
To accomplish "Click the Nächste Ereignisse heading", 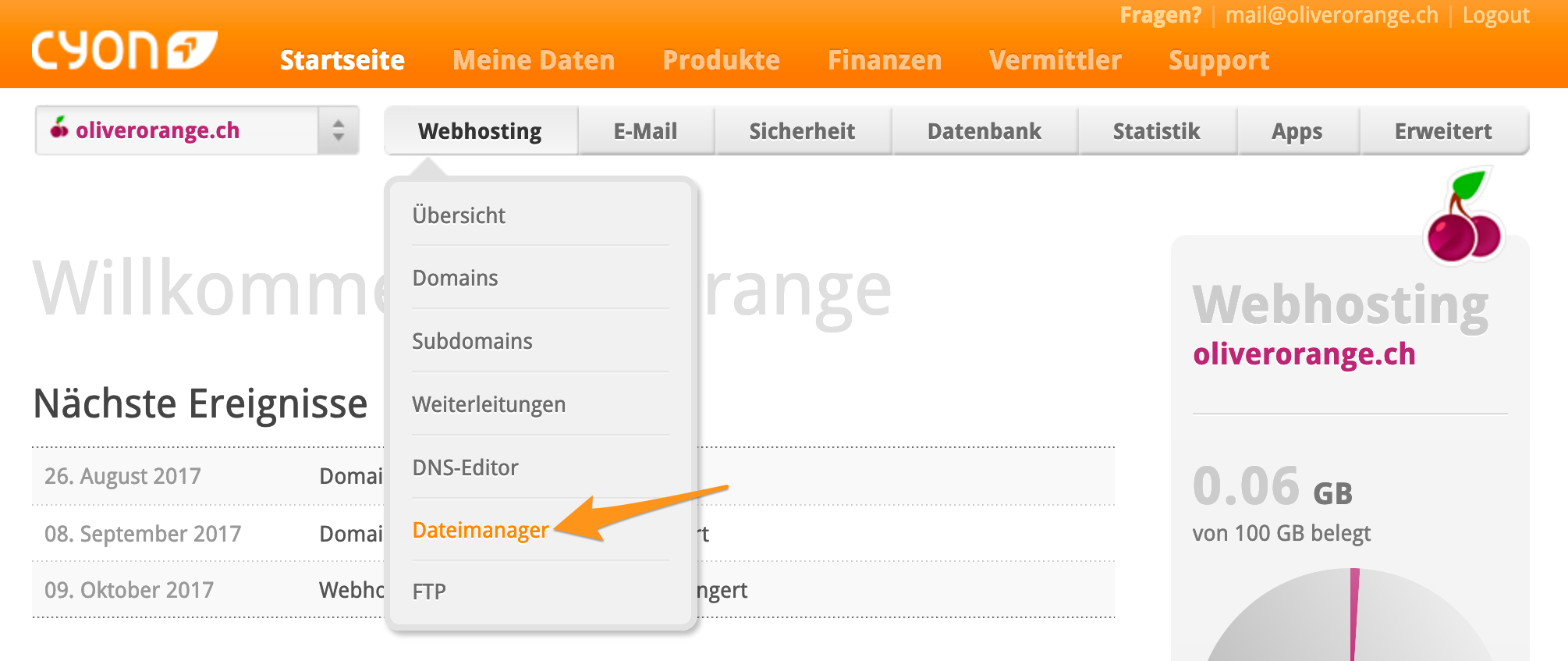I will tap(200, 404).
